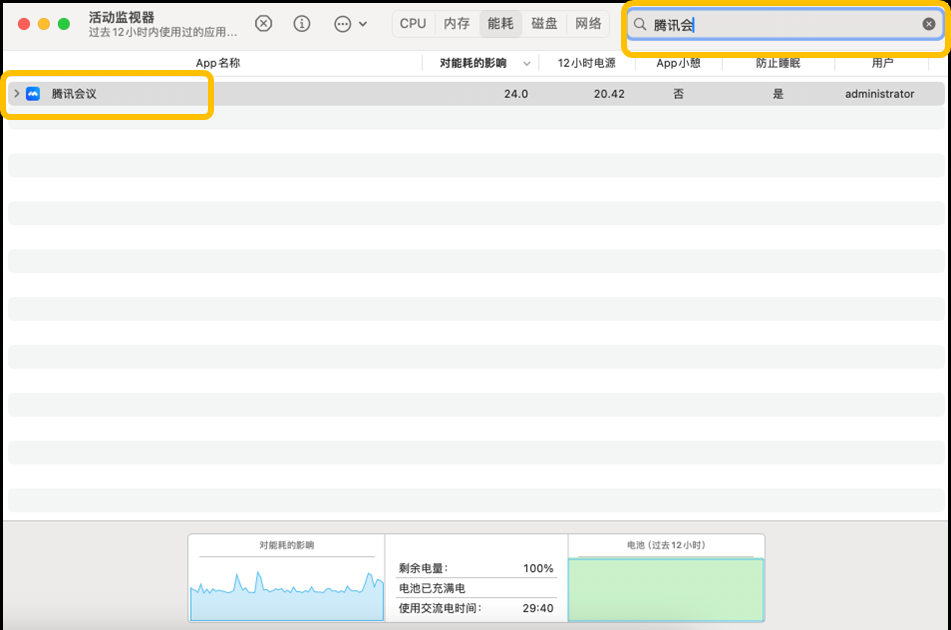Click the 使用交流电时间 29:40 value

pyautogui.click(x=537, y=608)
